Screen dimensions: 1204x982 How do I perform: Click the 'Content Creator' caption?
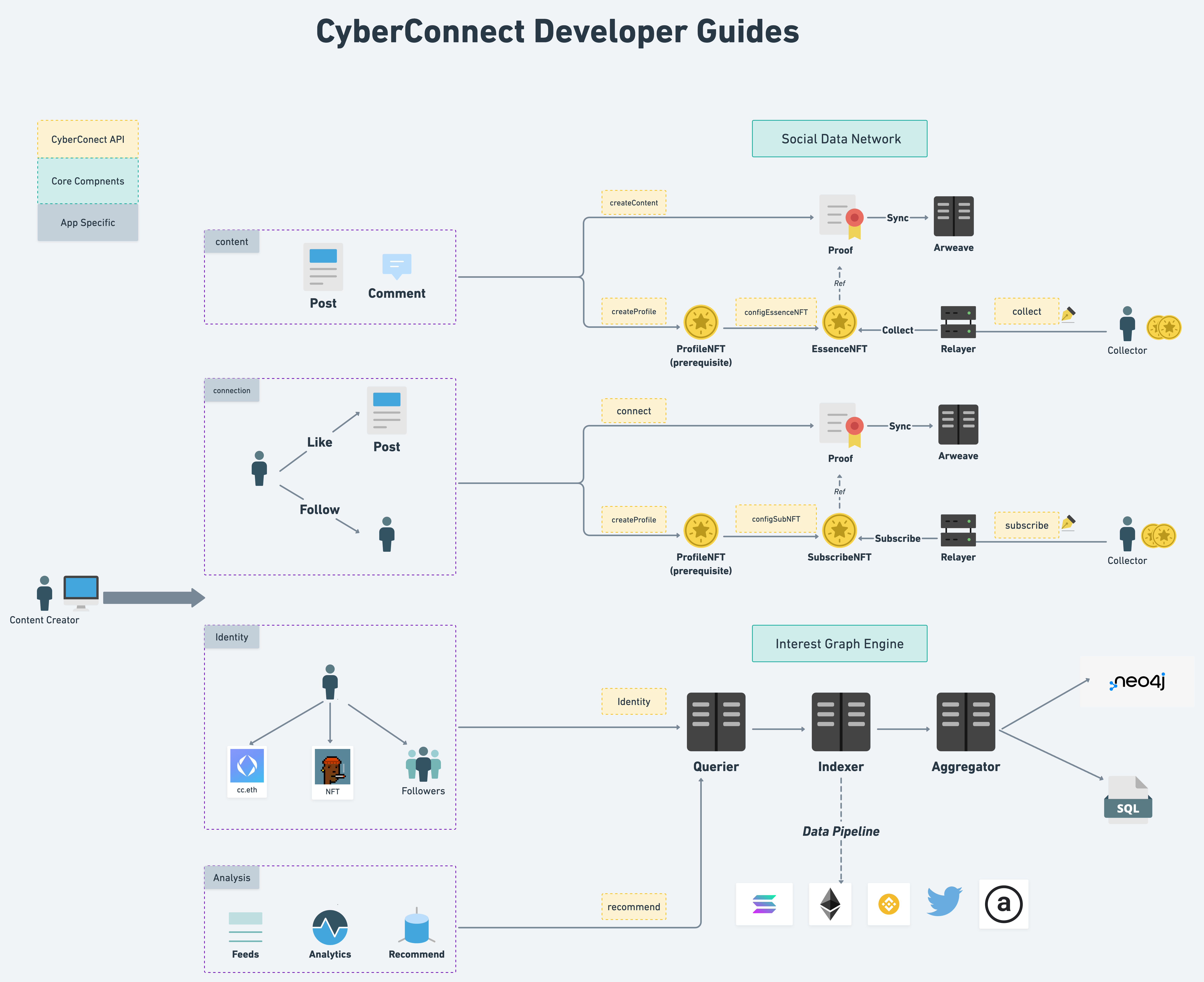pyautogui.click(x=44, y=620)
